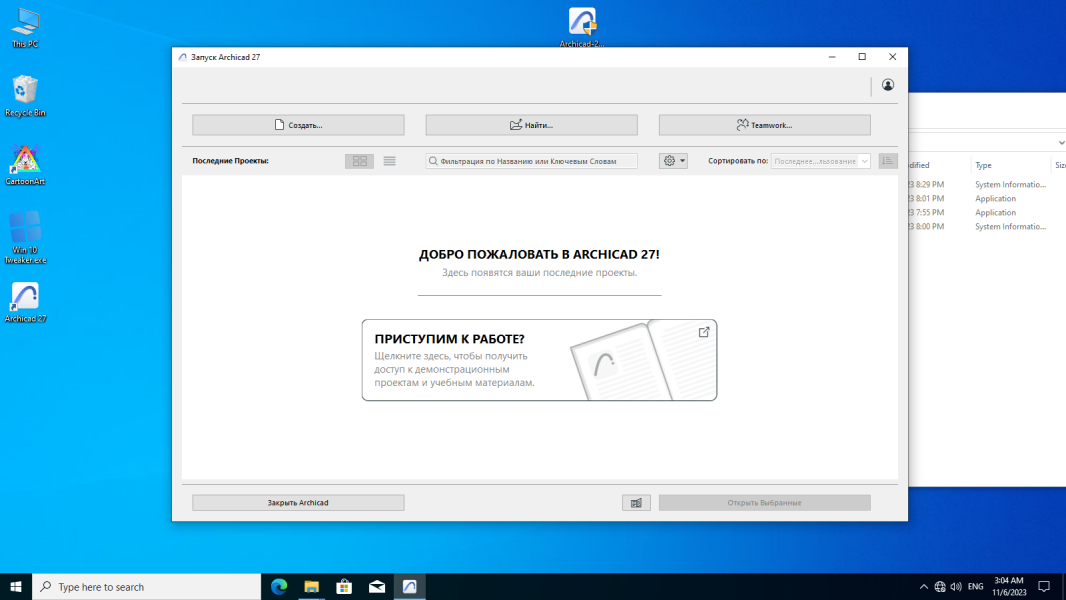Image resolution: width=1066 pixels, height=600 pixels.
Task: Open the user account profile icon
Action: click(x=888, y=85)
